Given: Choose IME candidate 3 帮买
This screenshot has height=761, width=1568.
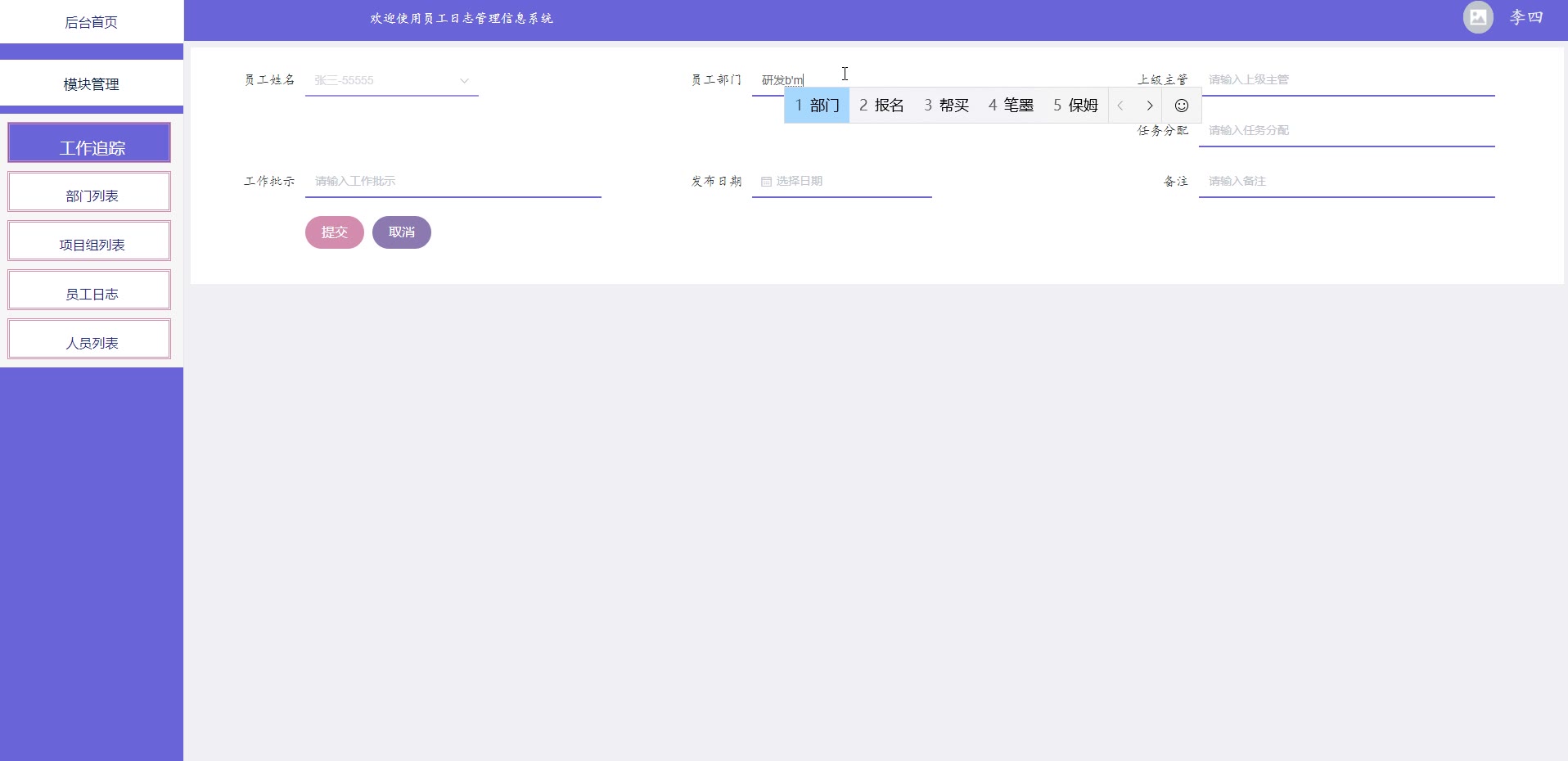Looking at the screenshot, I should pos(946,106).
